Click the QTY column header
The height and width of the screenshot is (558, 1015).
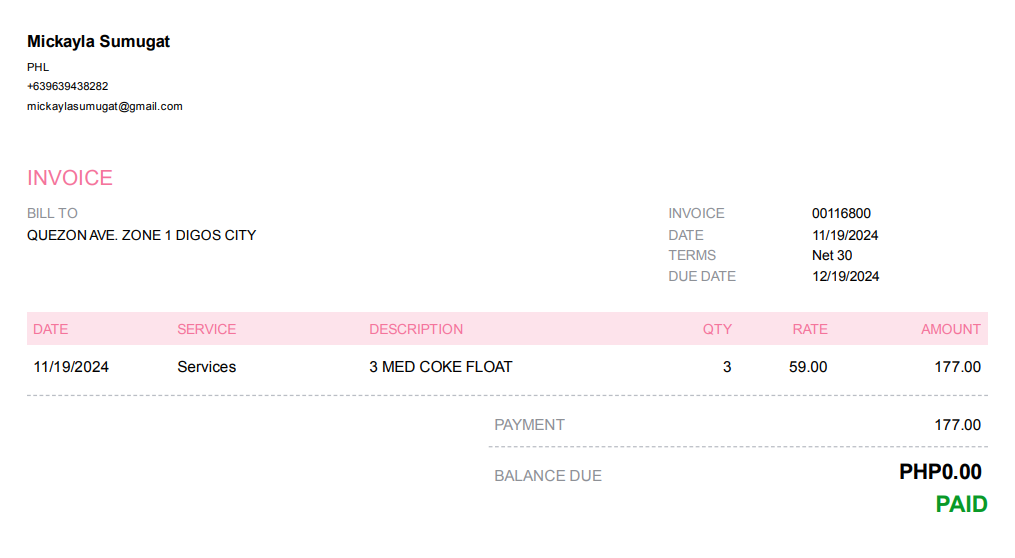pyautogui.click(x=717, y=329)
